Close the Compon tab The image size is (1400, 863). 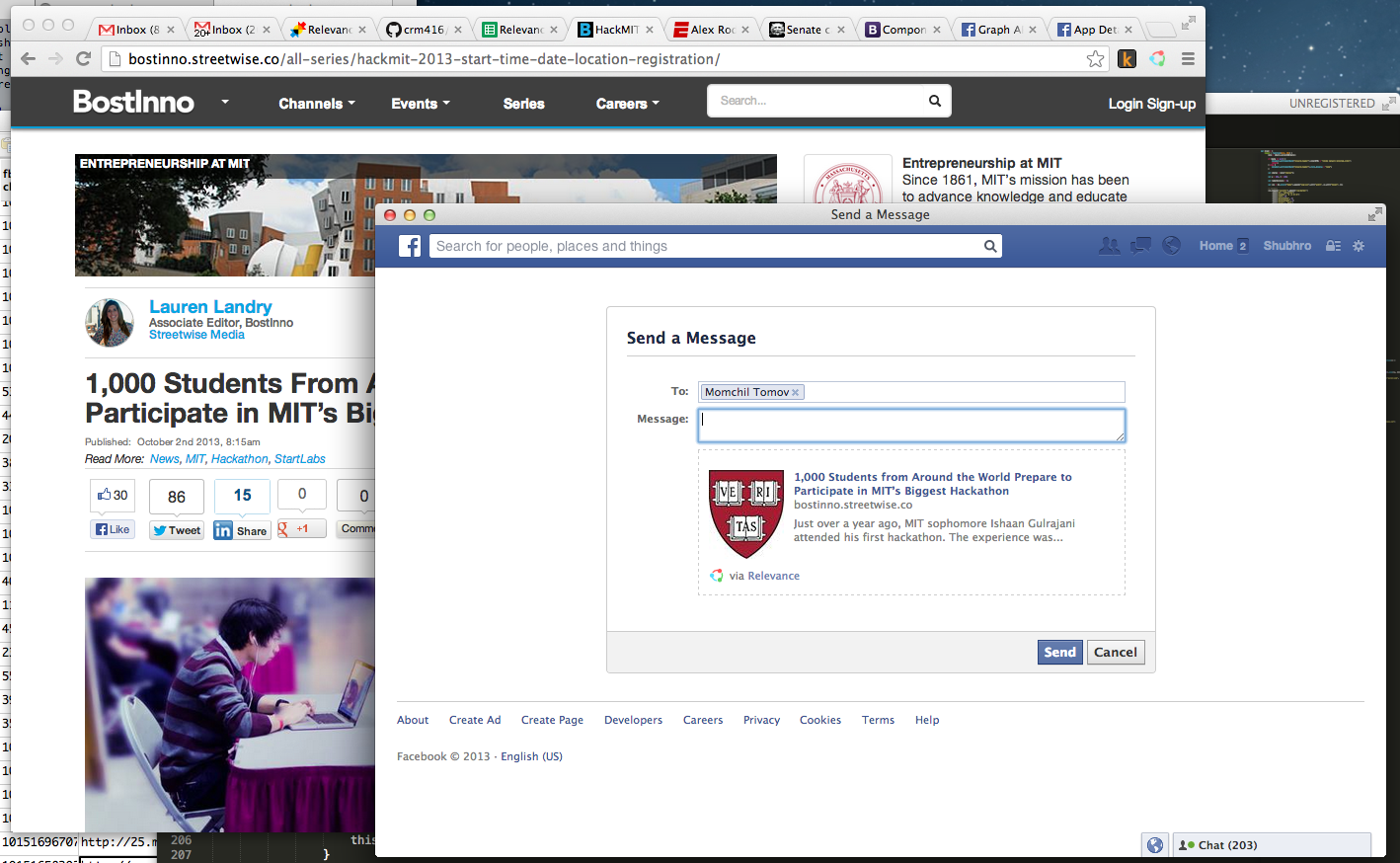(x=937, y=30)
